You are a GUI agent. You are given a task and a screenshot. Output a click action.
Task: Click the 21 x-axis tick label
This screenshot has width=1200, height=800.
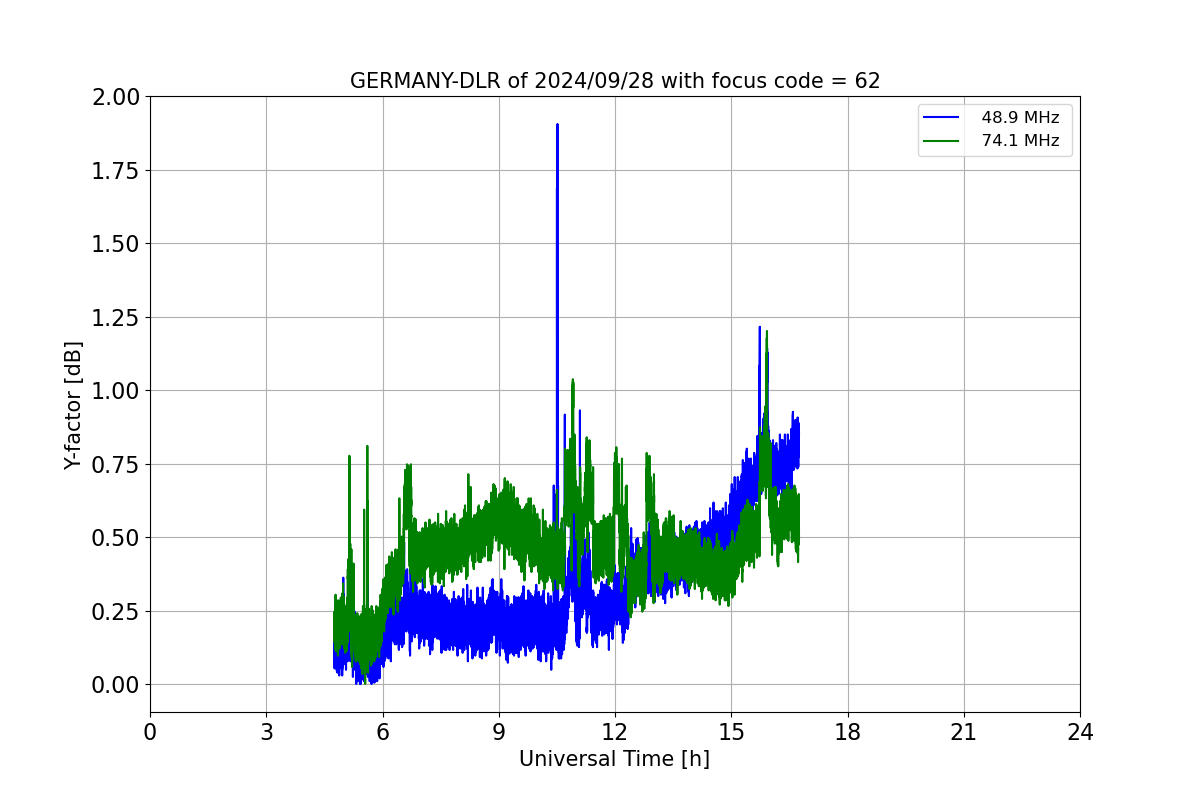[x=964, y=732]
